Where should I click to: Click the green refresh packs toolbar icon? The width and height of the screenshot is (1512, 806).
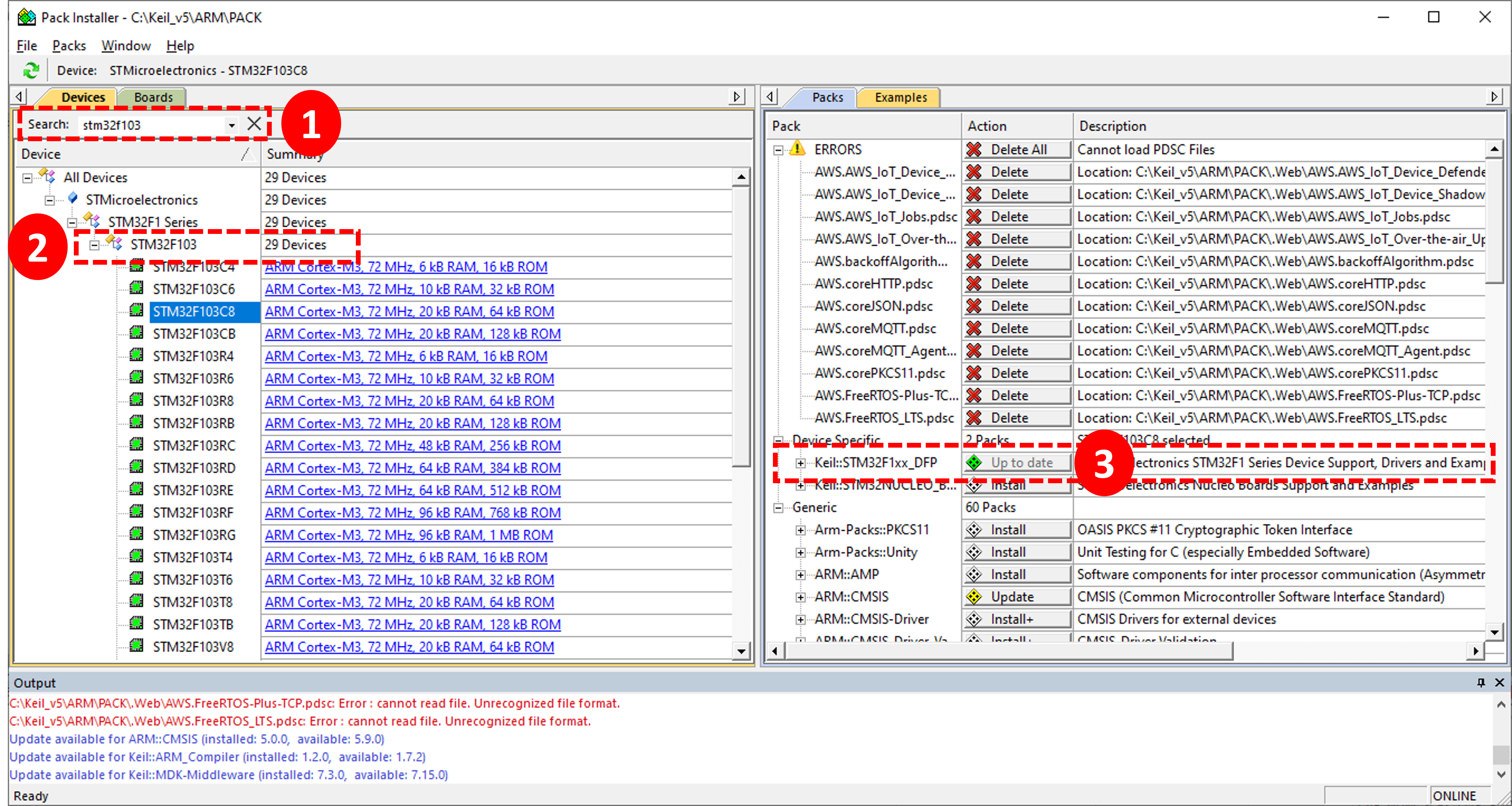[30, 70]
